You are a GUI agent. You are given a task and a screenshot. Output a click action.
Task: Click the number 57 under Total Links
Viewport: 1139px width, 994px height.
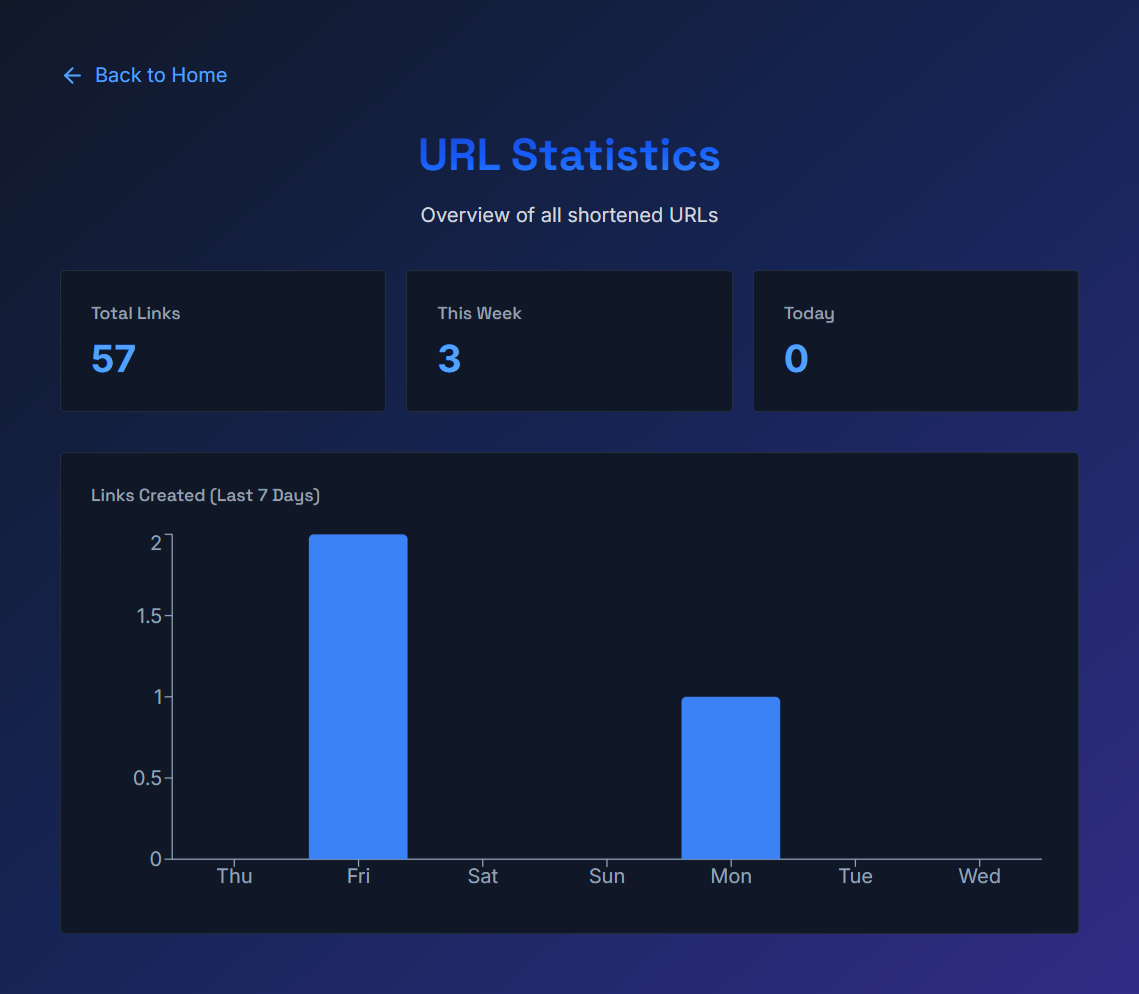112,358
